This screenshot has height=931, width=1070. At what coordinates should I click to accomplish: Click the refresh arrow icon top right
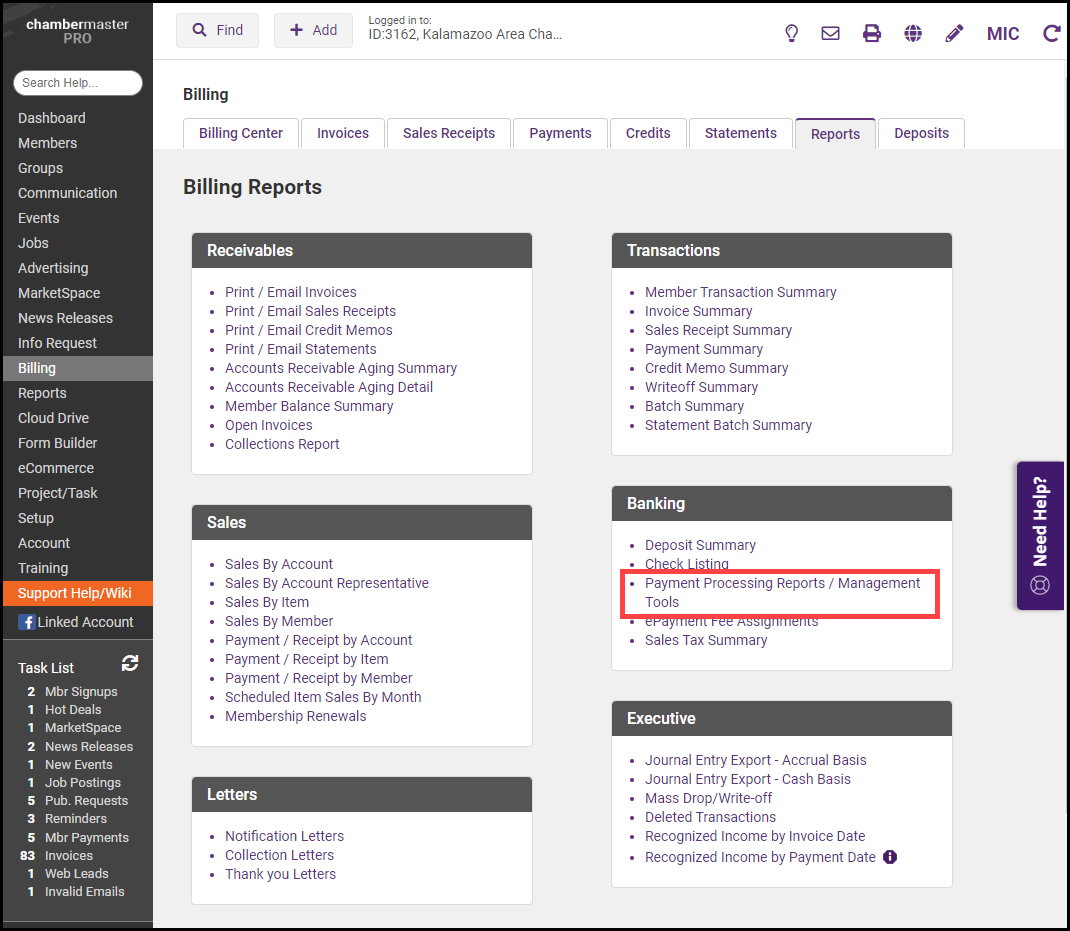1051,33
